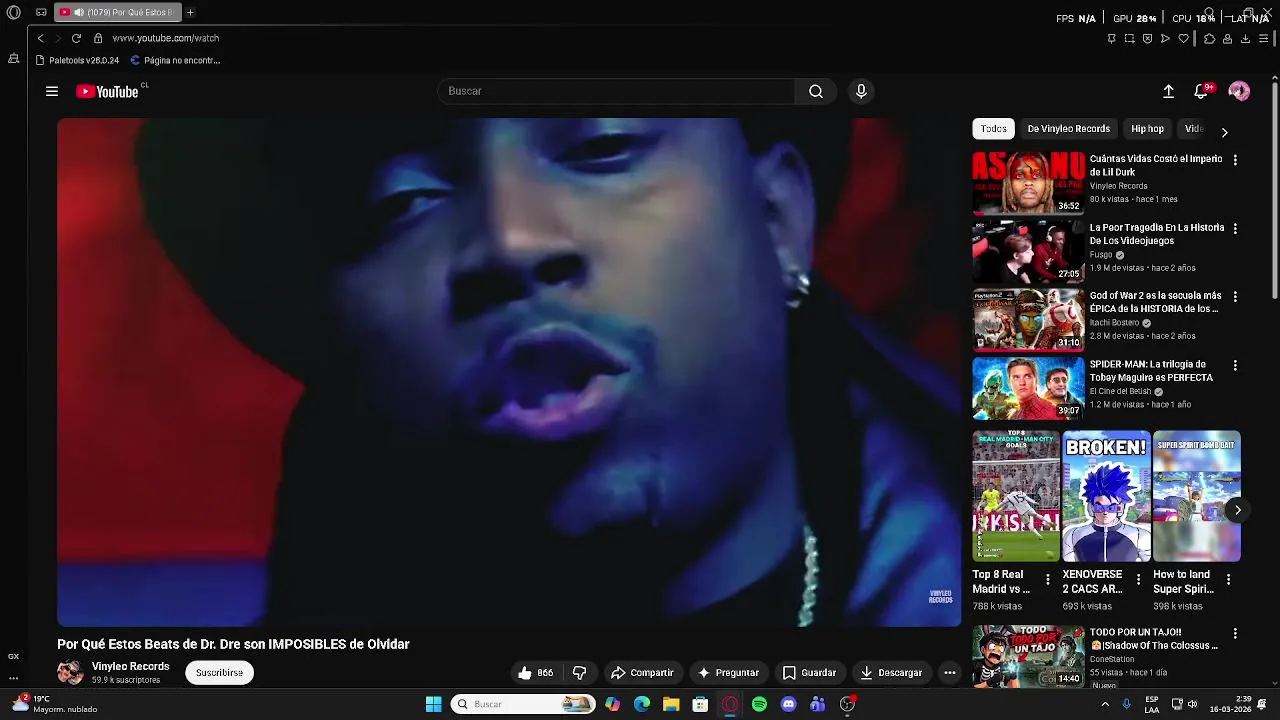Share the video with Compartir

(642, 673)
